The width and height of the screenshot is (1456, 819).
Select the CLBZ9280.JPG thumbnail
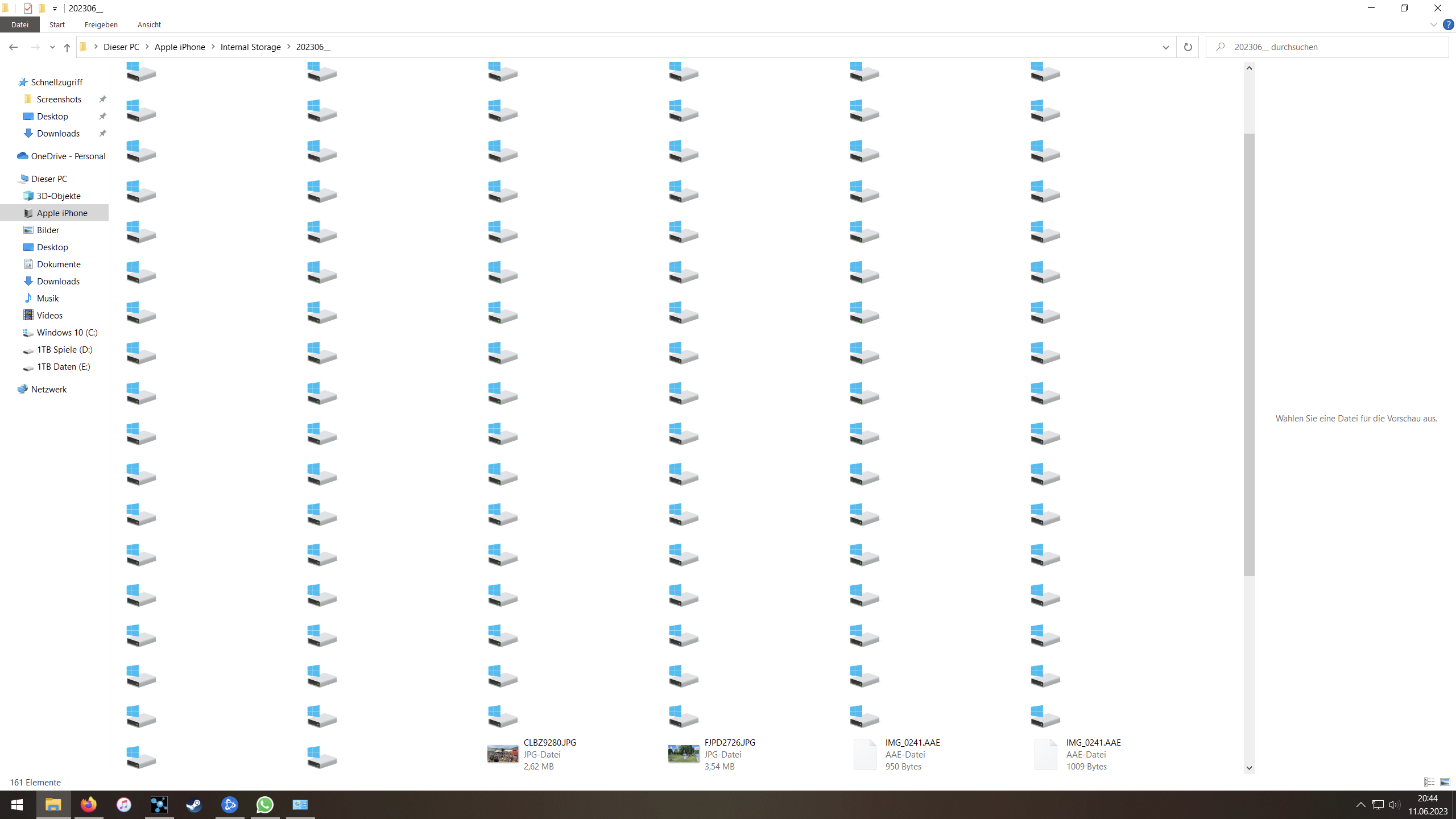point(503,754)
